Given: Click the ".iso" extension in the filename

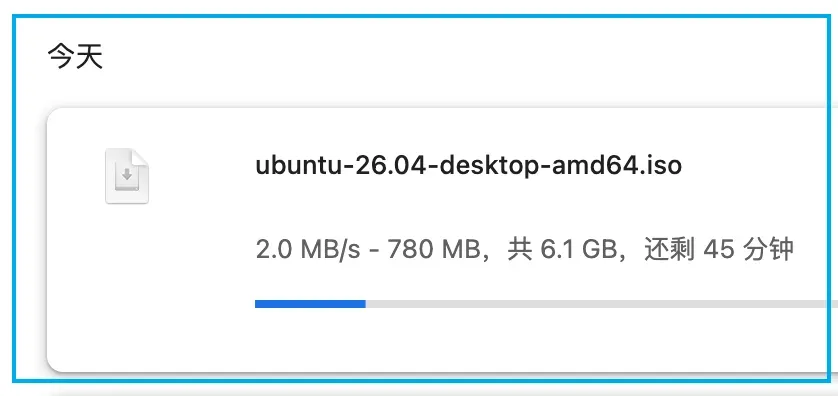Looking at the screenshot, I should 657,165.
